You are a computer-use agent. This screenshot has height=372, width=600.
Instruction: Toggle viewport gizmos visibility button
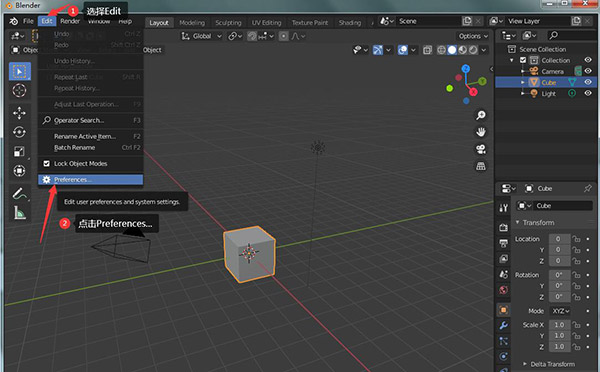378,50
